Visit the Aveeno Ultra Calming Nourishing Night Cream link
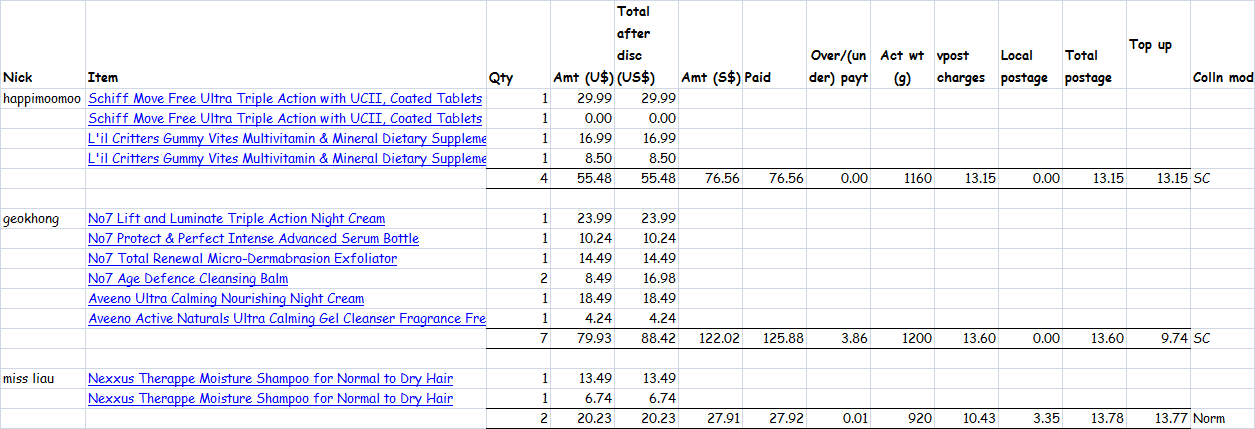This screenshot has width=1255, height=429. click(226, 299)
